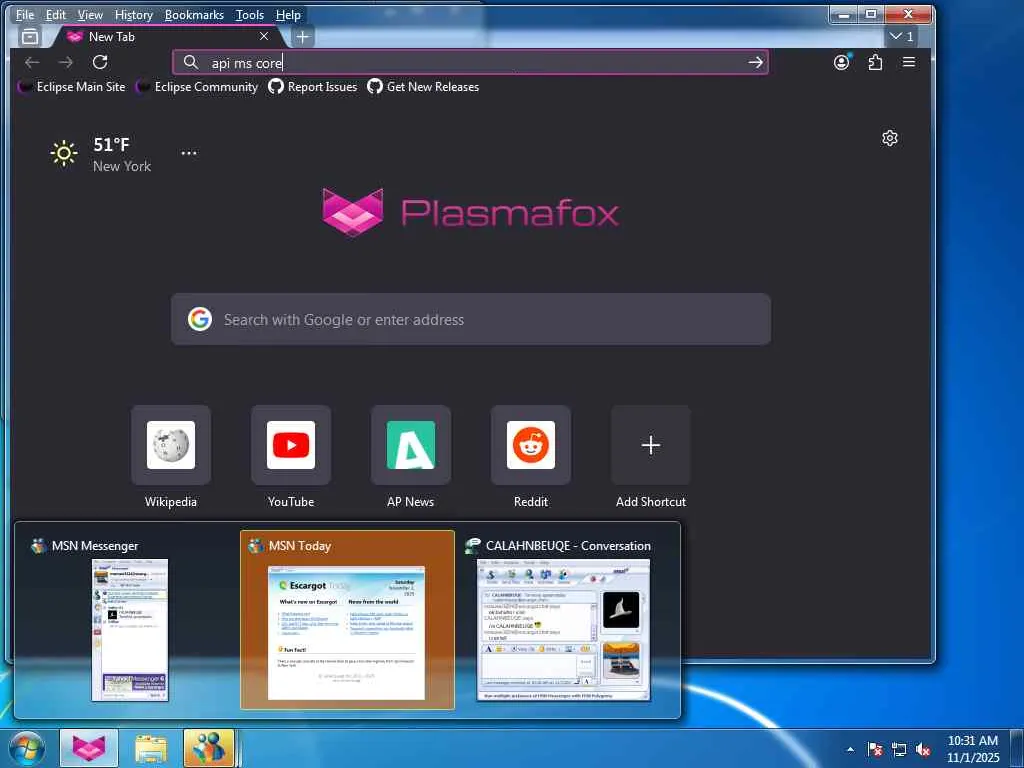Open weather widget options ellipsis
This screenshot has height=768, width=1024.
click(189, 153)
